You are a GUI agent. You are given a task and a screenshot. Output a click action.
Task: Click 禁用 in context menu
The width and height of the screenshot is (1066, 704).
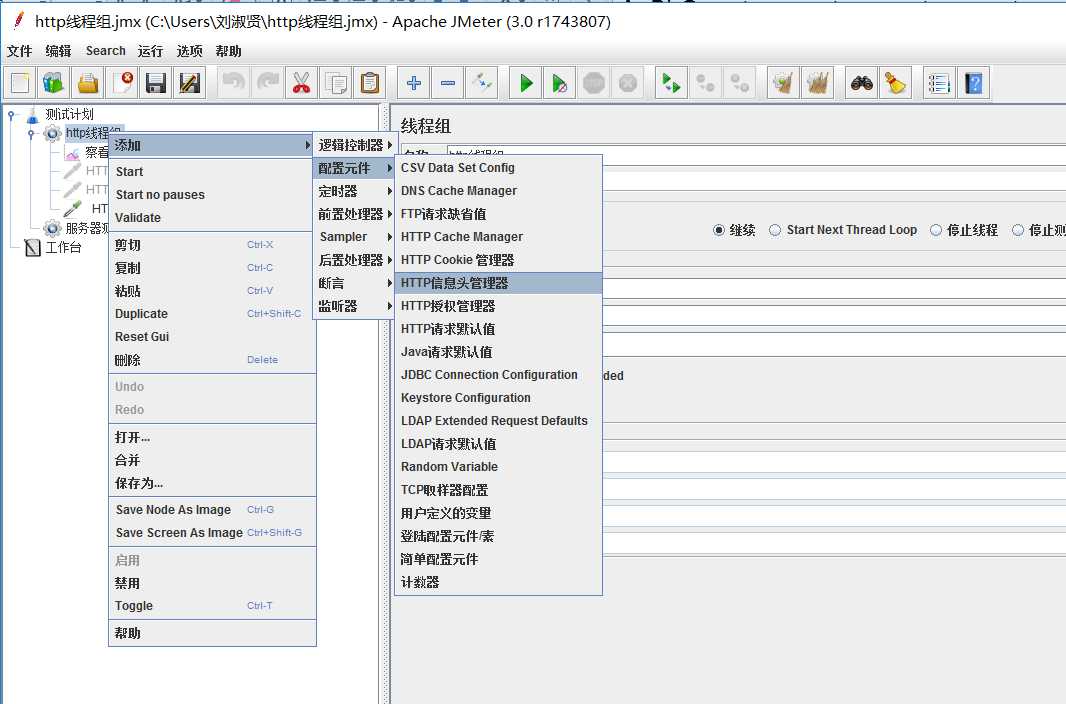[212, 583]
